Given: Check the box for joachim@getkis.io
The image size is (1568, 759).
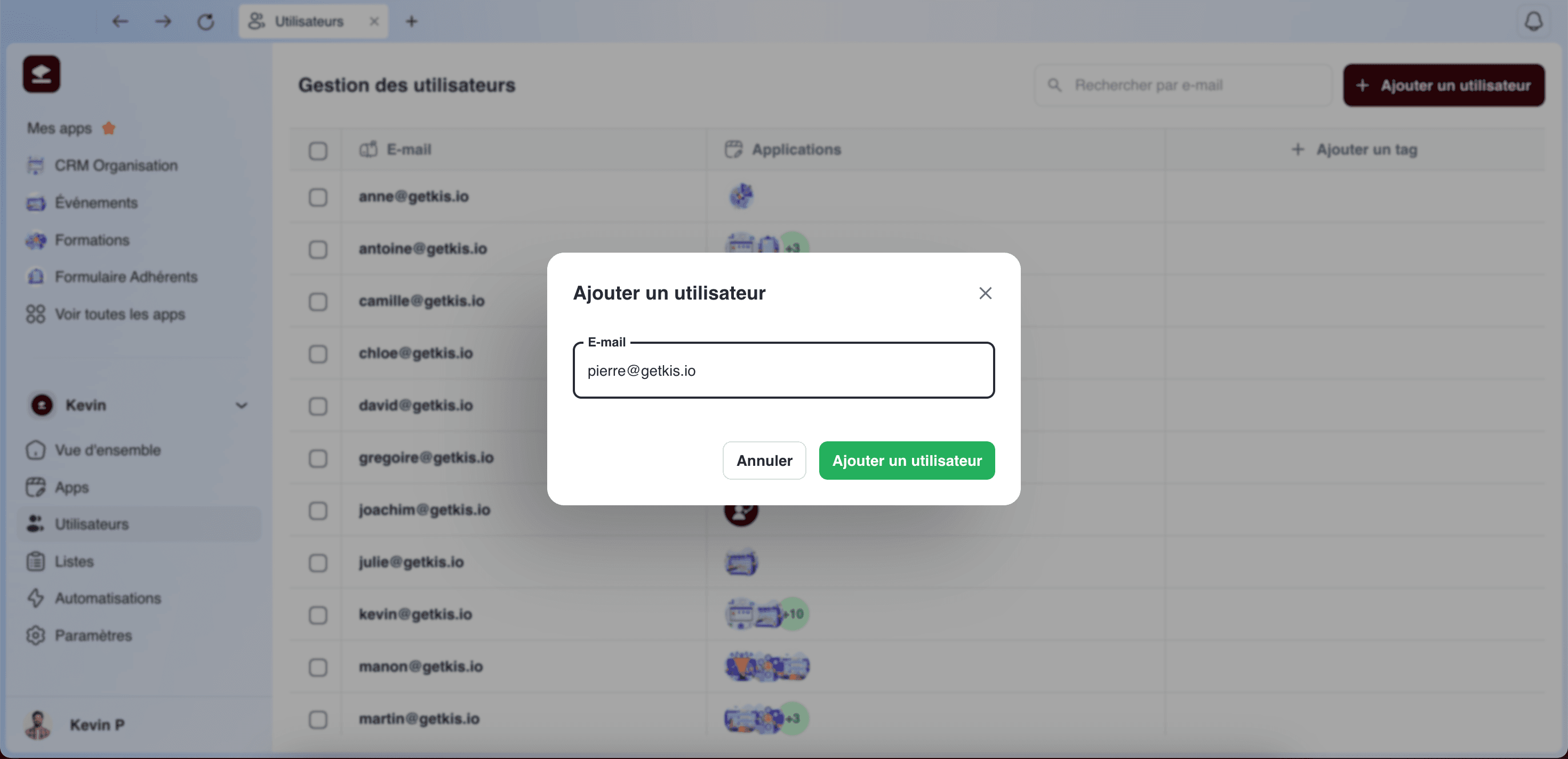Looking at the screenshot, I should (318, 511).
